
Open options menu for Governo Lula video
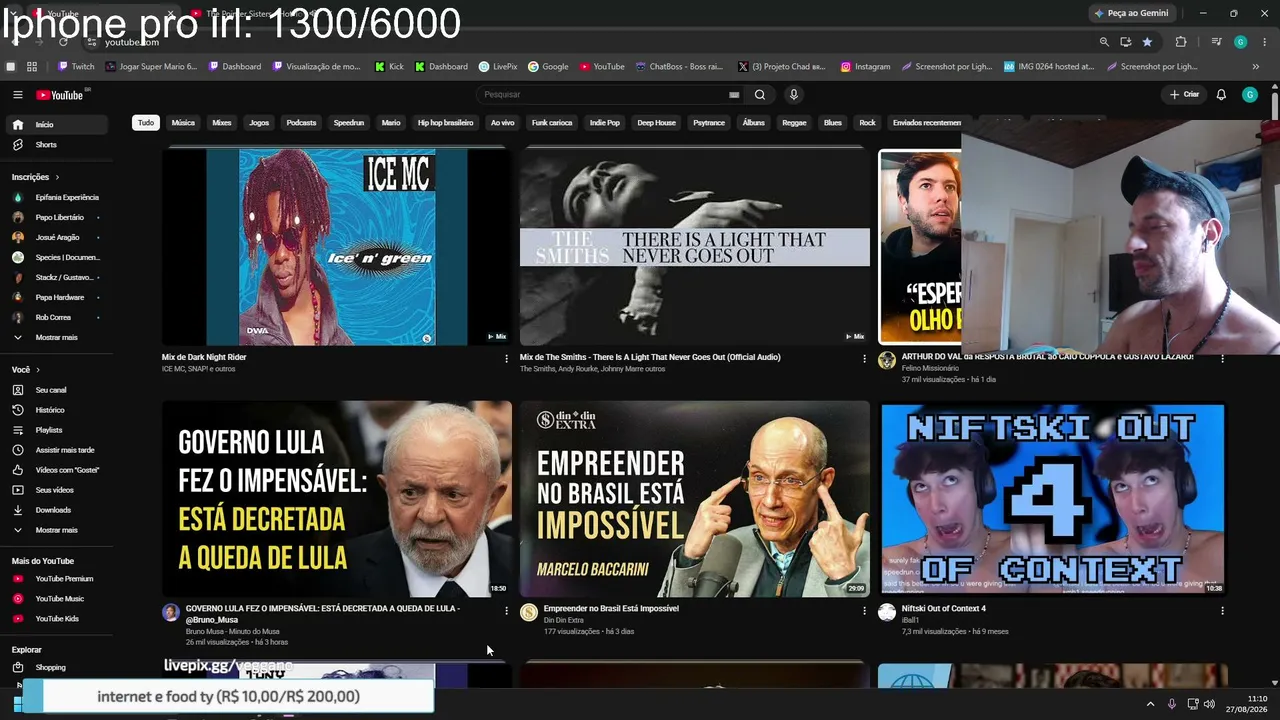click(506, 610)
